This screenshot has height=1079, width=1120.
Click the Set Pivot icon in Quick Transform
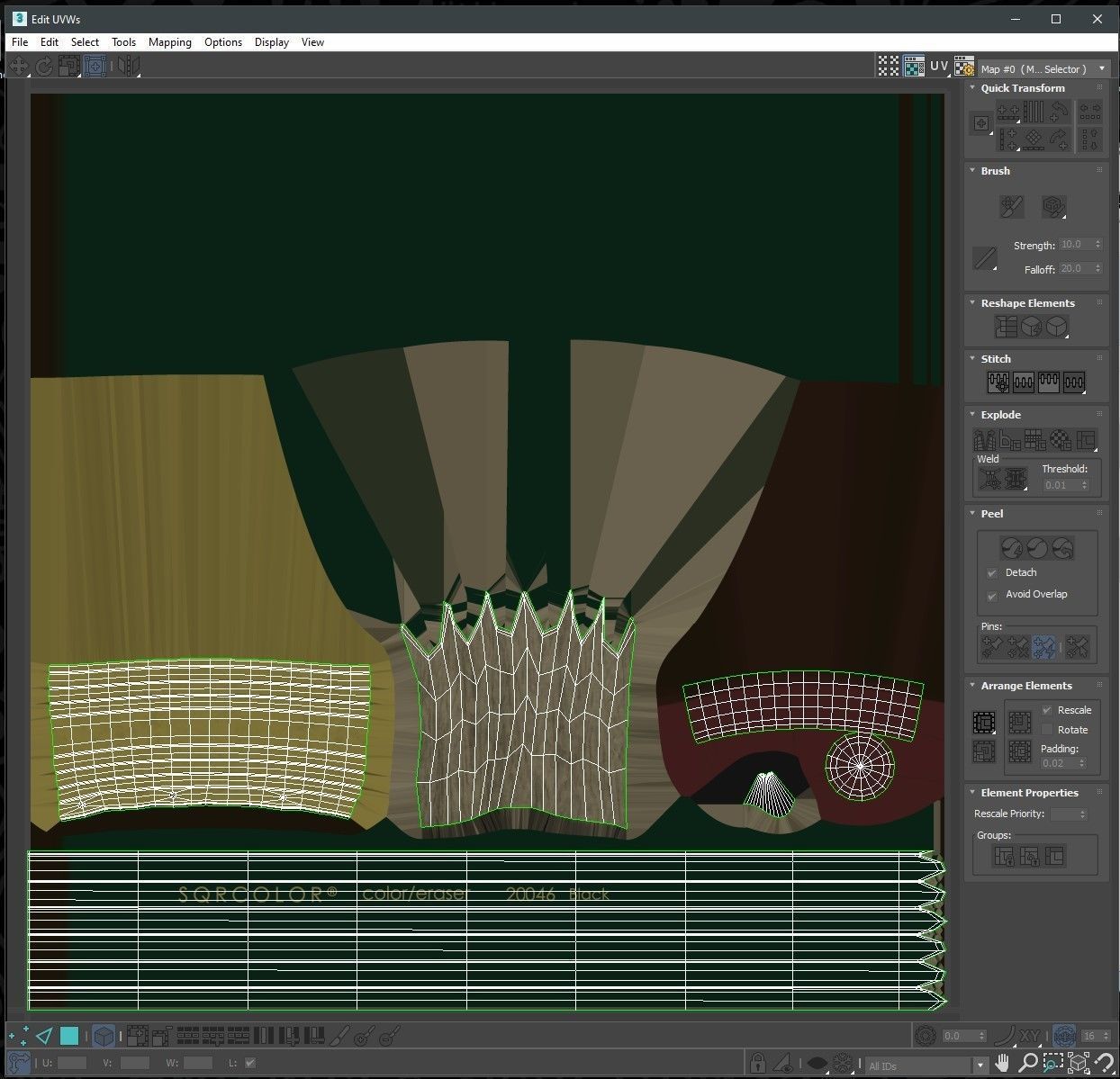tap(981, 123)
